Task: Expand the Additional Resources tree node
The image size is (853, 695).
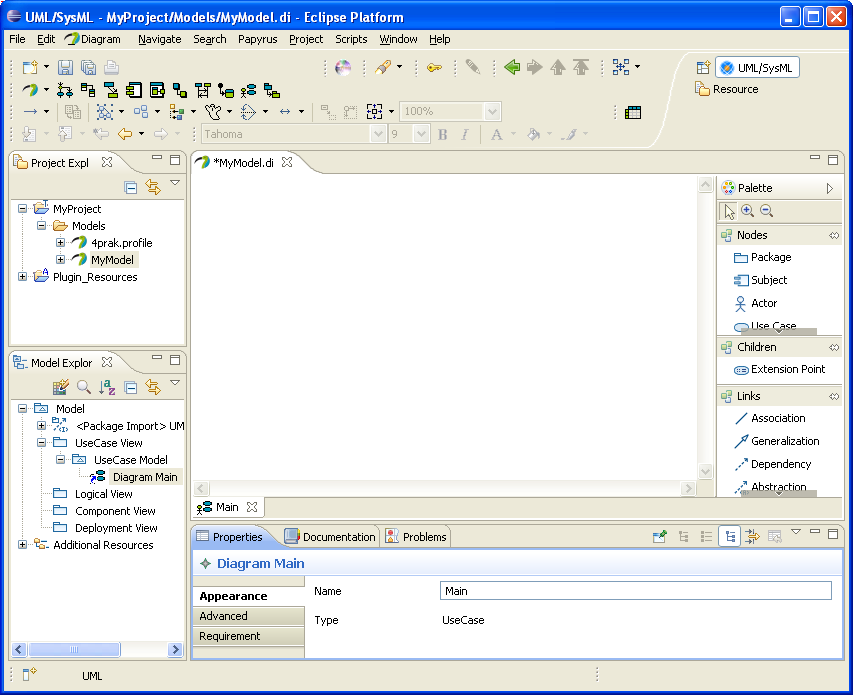Action: (23, 545)
